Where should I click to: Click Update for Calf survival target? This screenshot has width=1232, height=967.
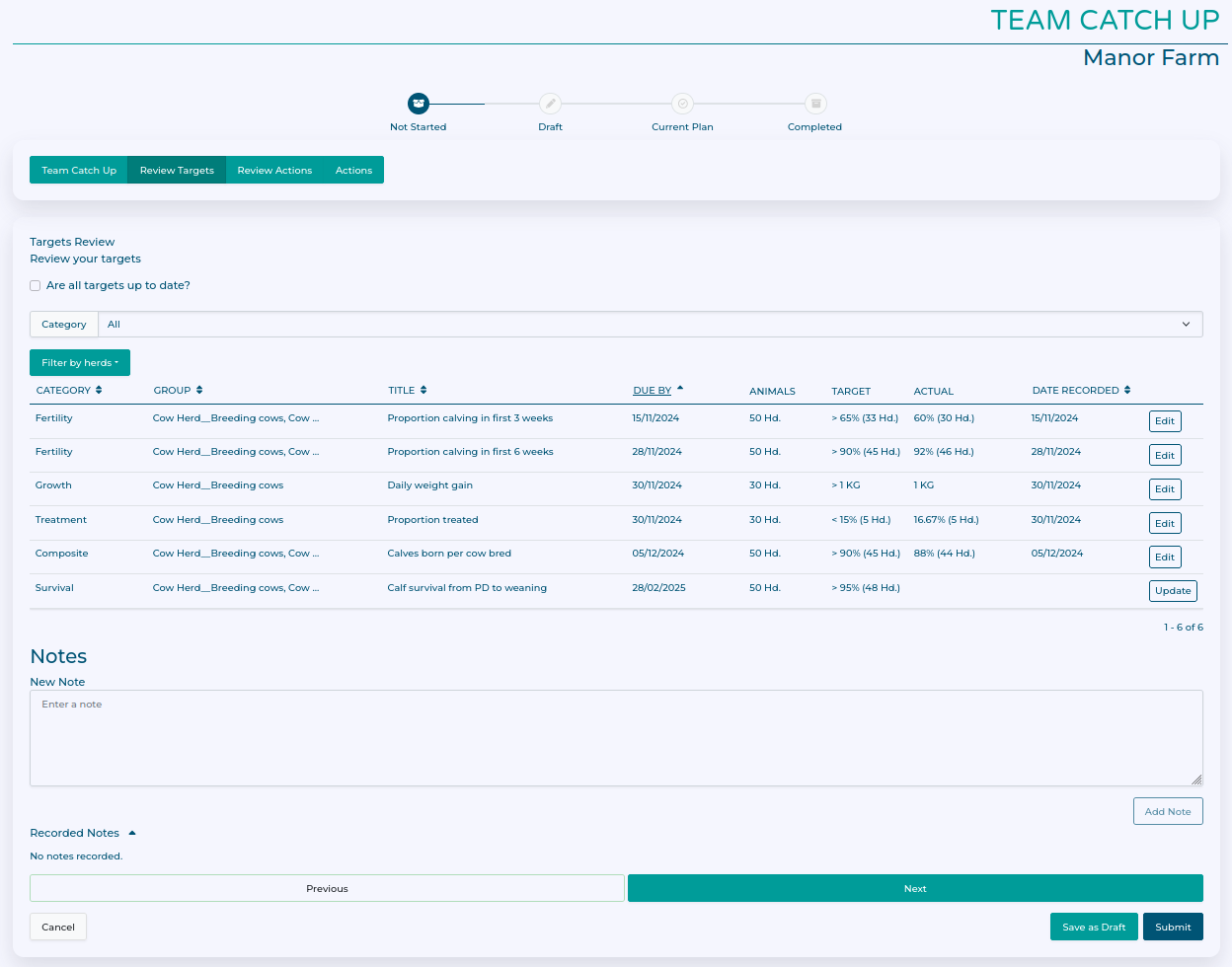click(1173, 591)
